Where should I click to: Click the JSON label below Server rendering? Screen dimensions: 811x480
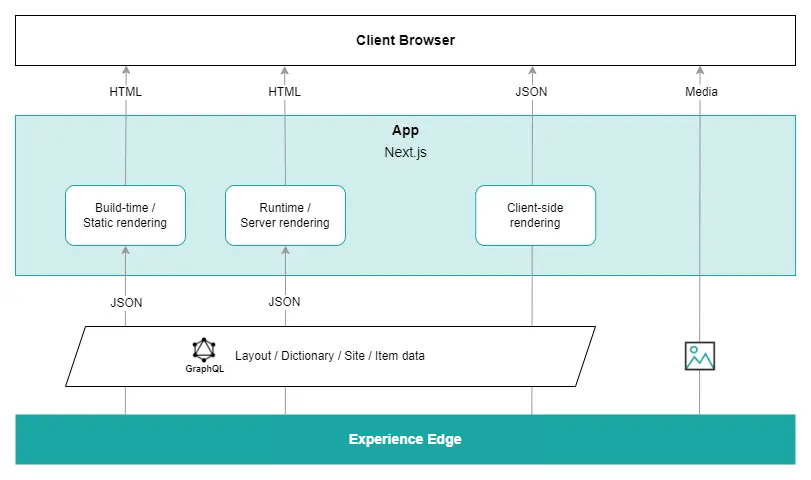coord(284,302)
